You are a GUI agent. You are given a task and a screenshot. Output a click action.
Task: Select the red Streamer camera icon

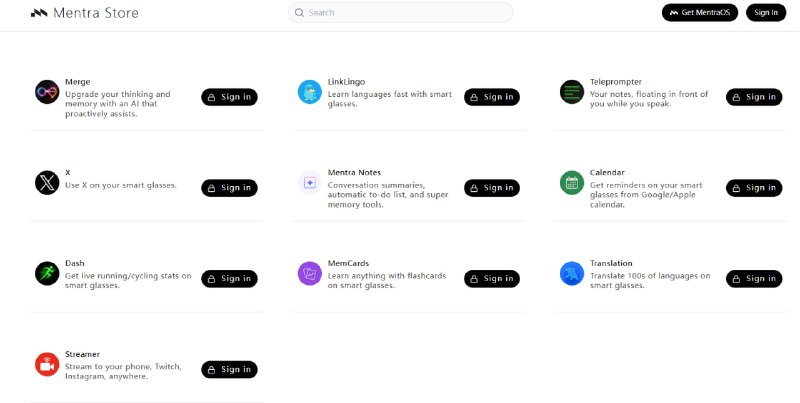pyautogui.click(x=47, y=364)
